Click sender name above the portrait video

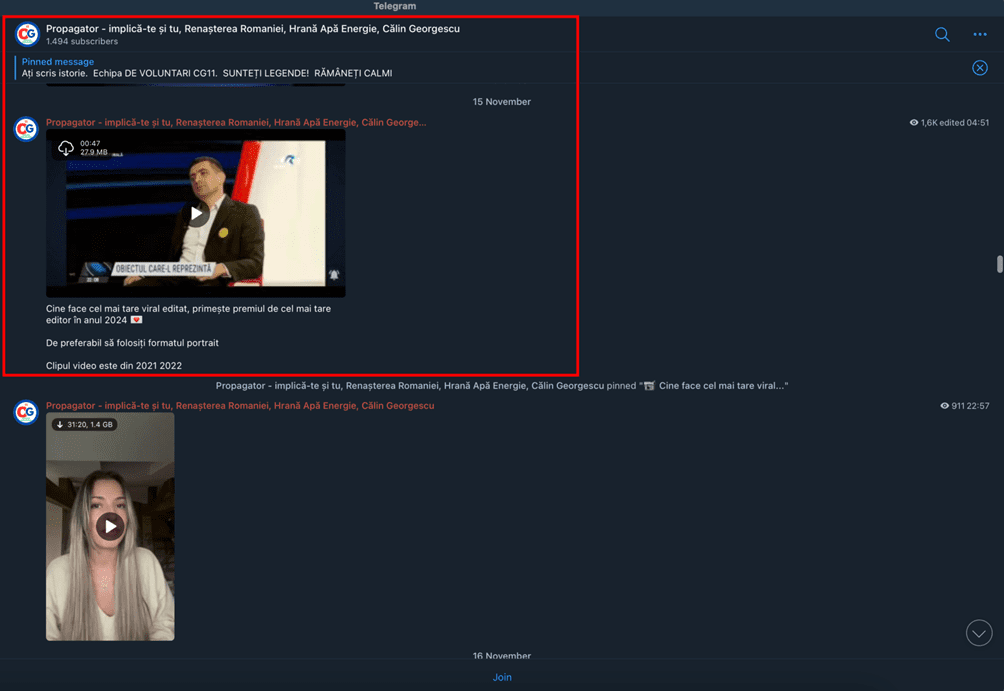pos(240,406)
